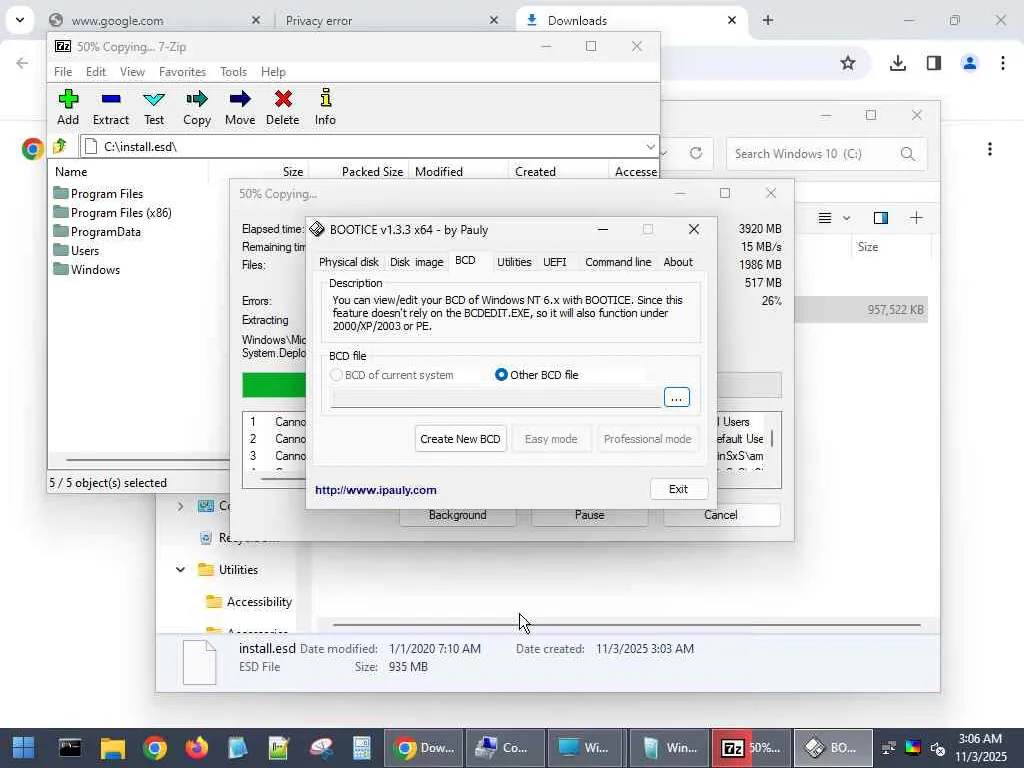Open File Explorer from the taskbar
Viewport: 1024px width, 768px height.
coord(112,748)
